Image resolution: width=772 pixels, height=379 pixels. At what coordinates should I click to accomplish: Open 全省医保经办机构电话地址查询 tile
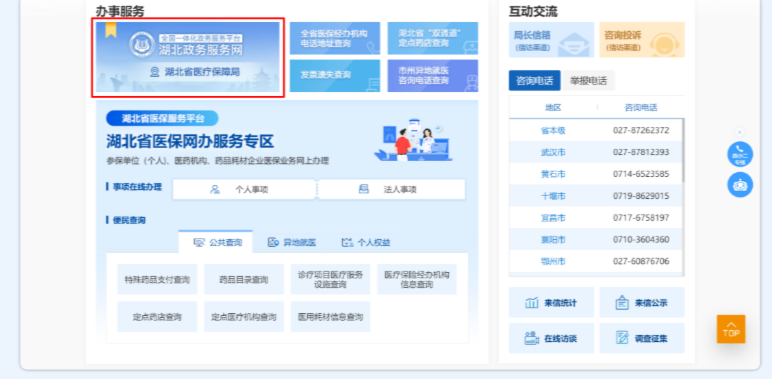pyautogui.click(x=335, y=38)
